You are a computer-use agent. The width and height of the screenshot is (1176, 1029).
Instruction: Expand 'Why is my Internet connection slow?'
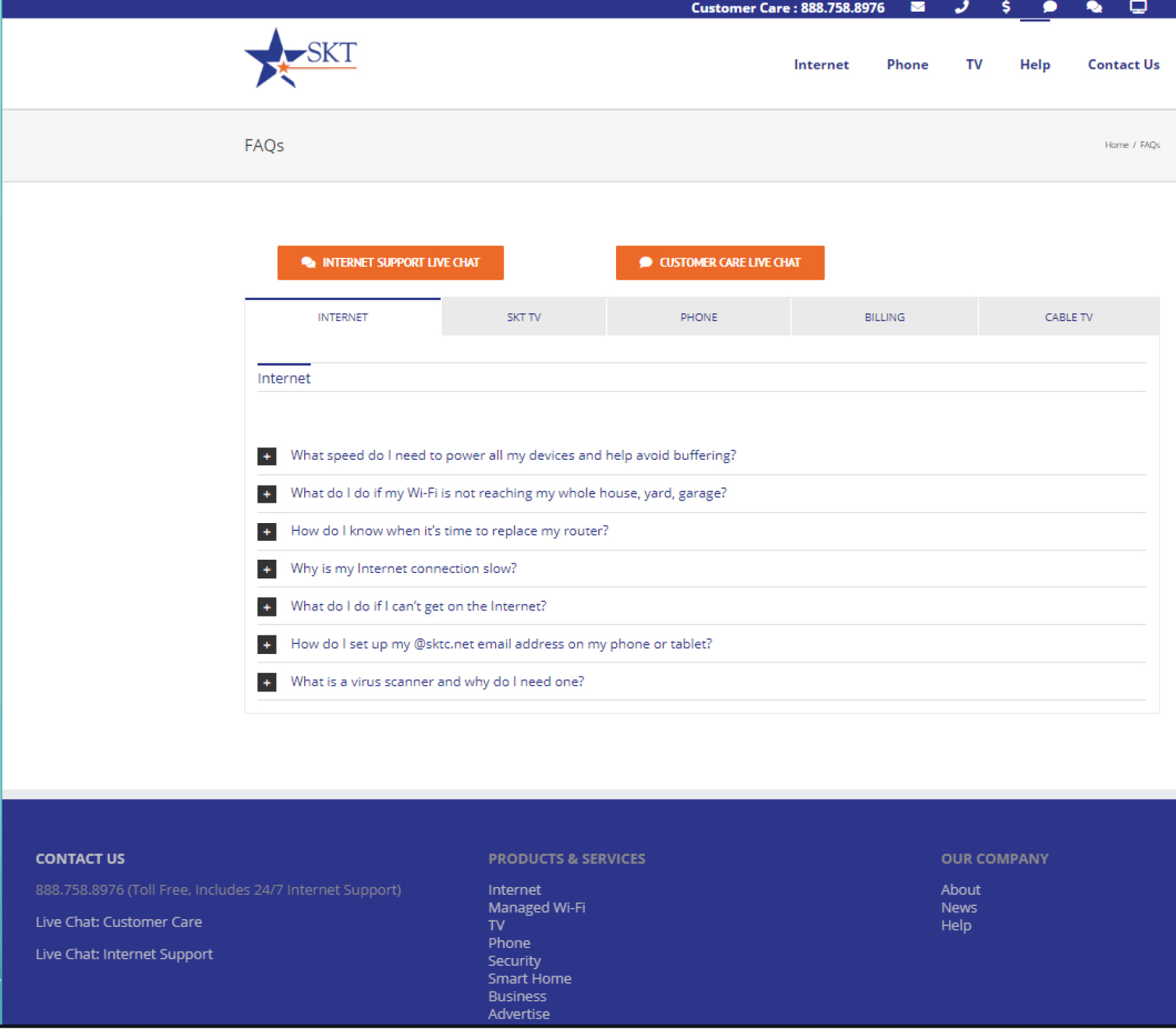[x=267, y=569]
